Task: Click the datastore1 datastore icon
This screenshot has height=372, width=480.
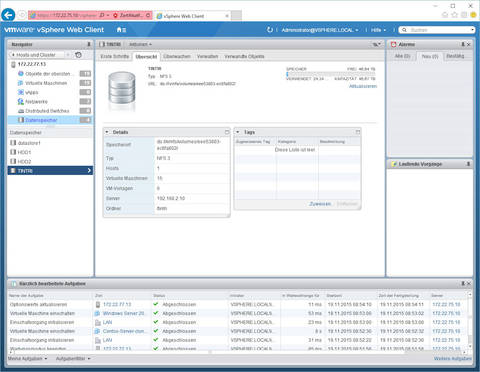Action: [x=13, y=143]
